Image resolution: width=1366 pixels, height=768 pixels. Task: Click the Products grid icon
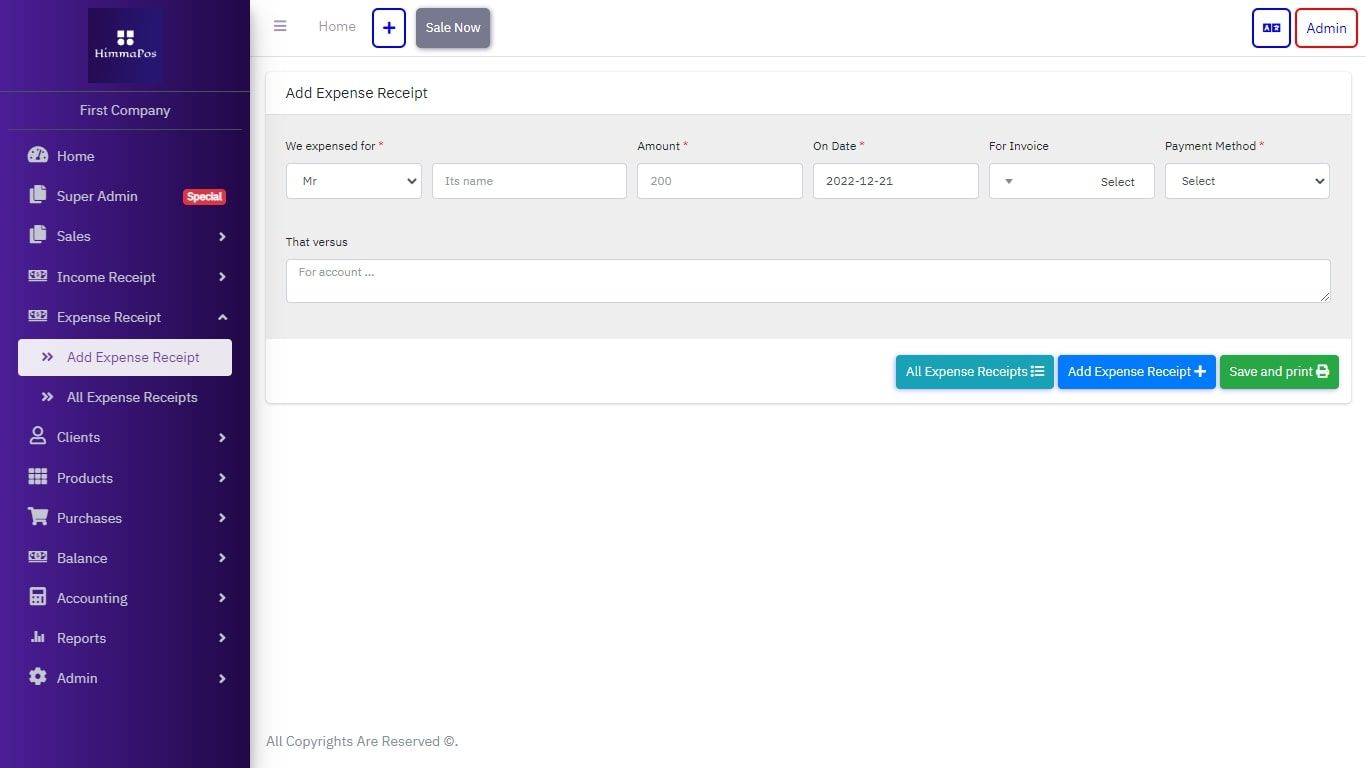pos(38,477)
